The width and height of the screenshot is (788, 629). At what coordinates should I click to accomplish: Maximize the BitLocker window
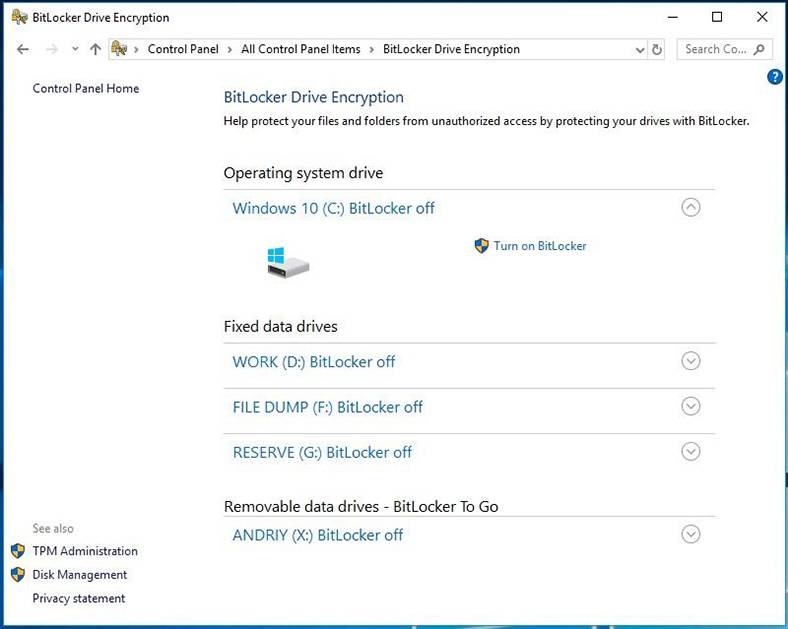click(x=717, y=17)
